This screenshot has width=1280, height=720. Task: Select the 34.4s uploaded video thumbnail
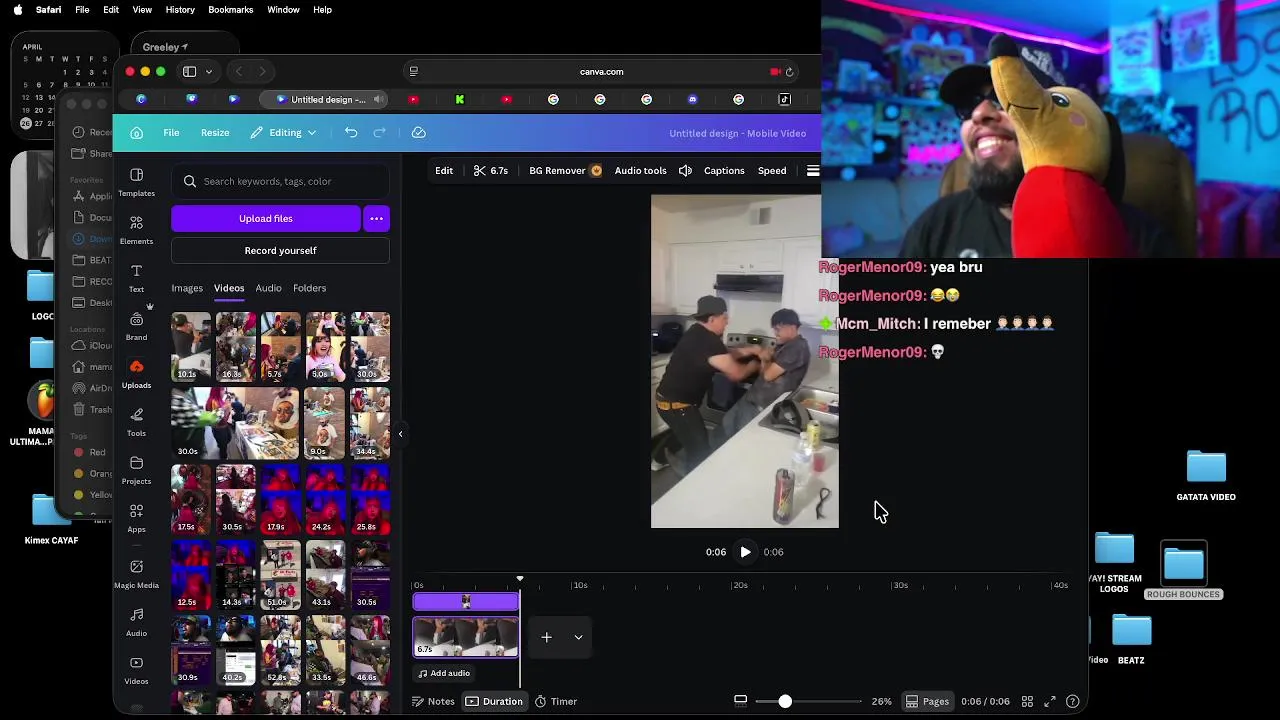pos(370,423)
